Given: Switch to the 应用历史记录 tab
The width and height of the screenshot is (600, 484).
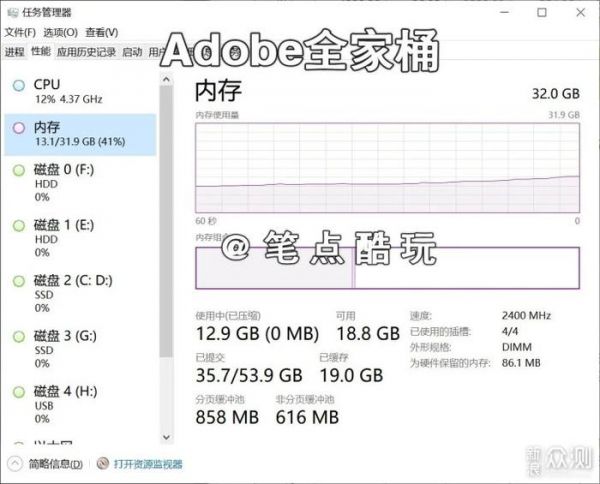Looking at the screenshot, I should [86, 52].
